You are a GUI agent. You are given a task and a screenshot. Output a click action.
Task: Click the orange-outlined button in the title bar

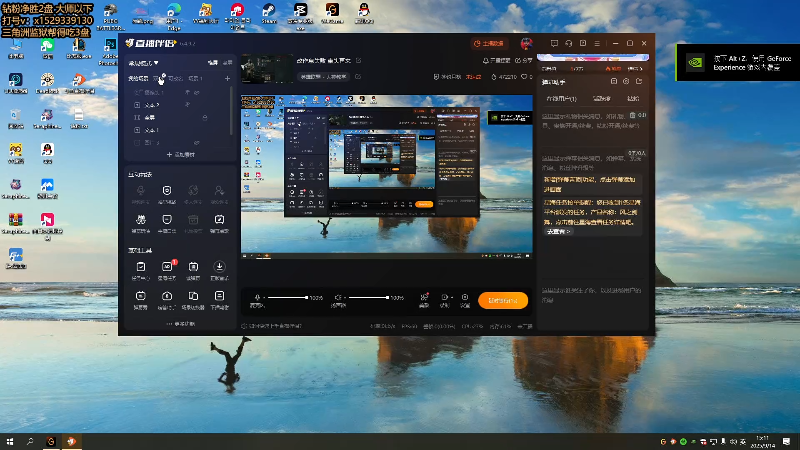click(x=489, y=43)
